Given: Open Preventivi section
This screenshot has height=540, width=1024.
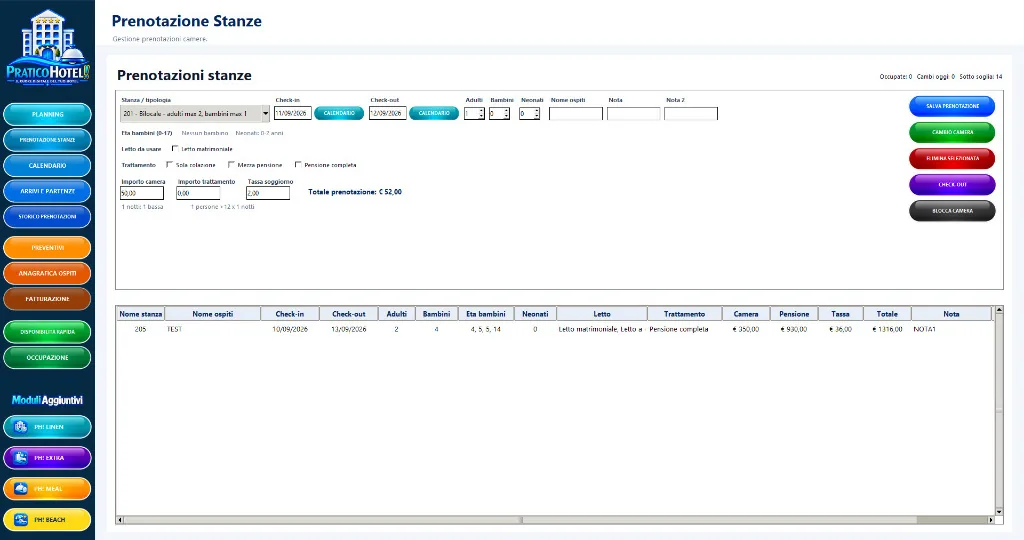Looking at the screenshot, I should (x=47, y=247).
